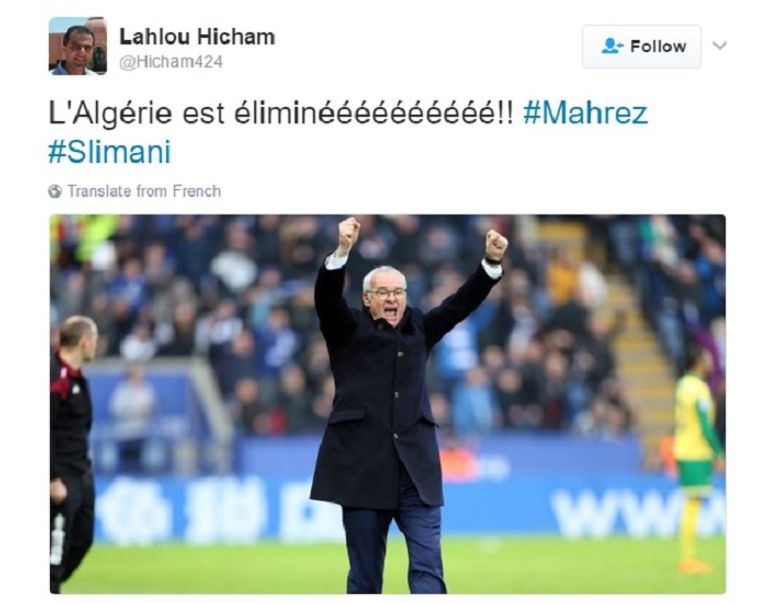This screenshot has width=768, height=603.
Task: Select Translate from French
Action: 144,191
